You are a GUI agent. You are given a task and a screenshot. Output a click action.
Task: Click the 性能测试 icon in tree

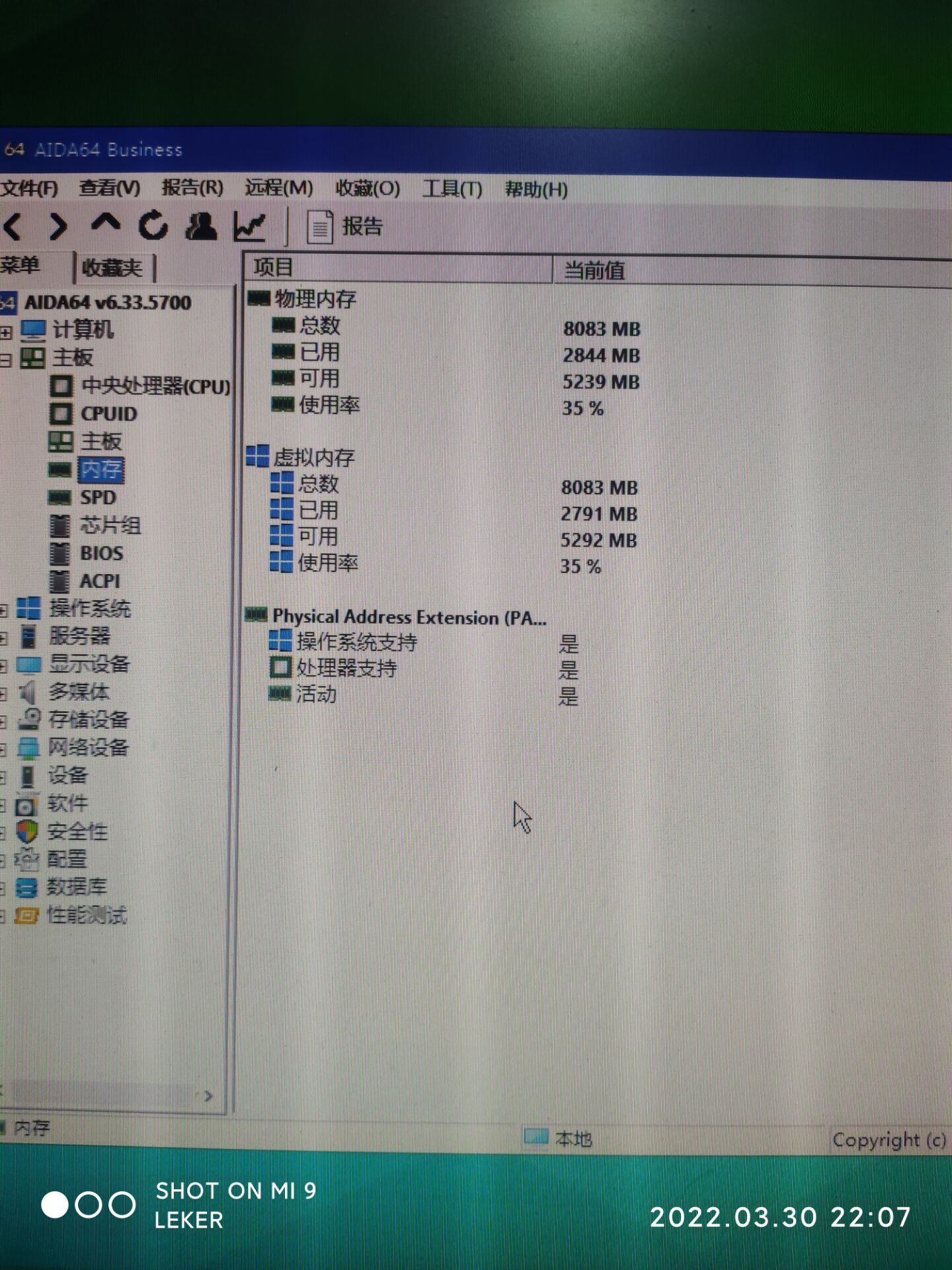26,915
